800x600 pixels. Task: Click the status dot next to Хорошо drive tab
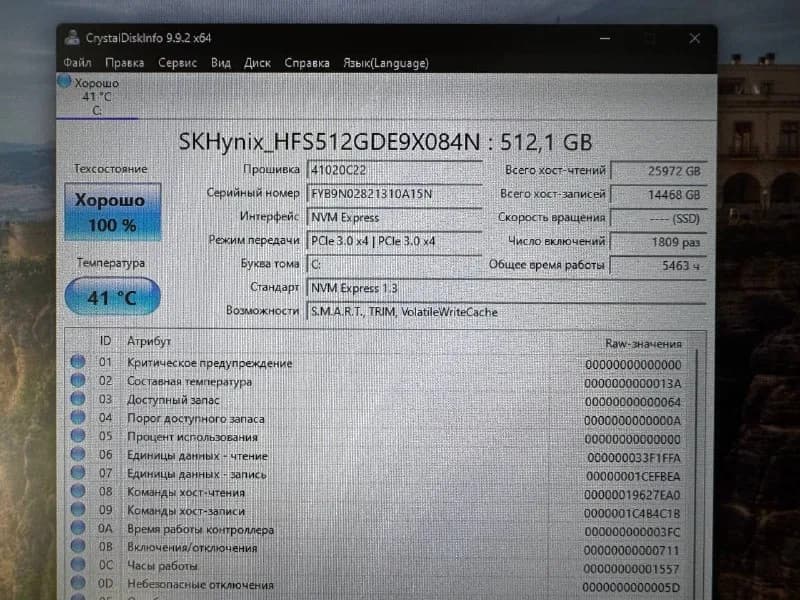[x=64, y=82]
